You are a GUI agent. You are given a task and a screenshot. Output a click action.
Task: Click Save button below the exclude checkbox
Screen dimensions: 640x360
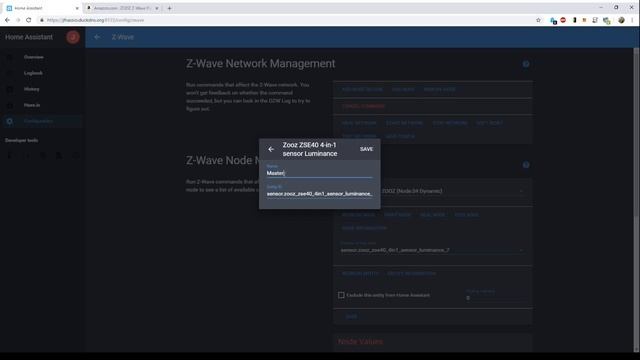[x=351, y=317]
